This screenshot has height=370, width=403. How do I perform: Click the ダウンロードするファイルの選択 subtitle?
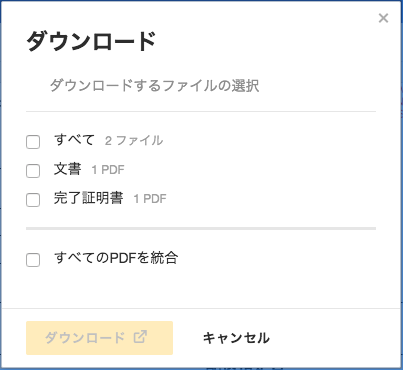tap(154, 86)
